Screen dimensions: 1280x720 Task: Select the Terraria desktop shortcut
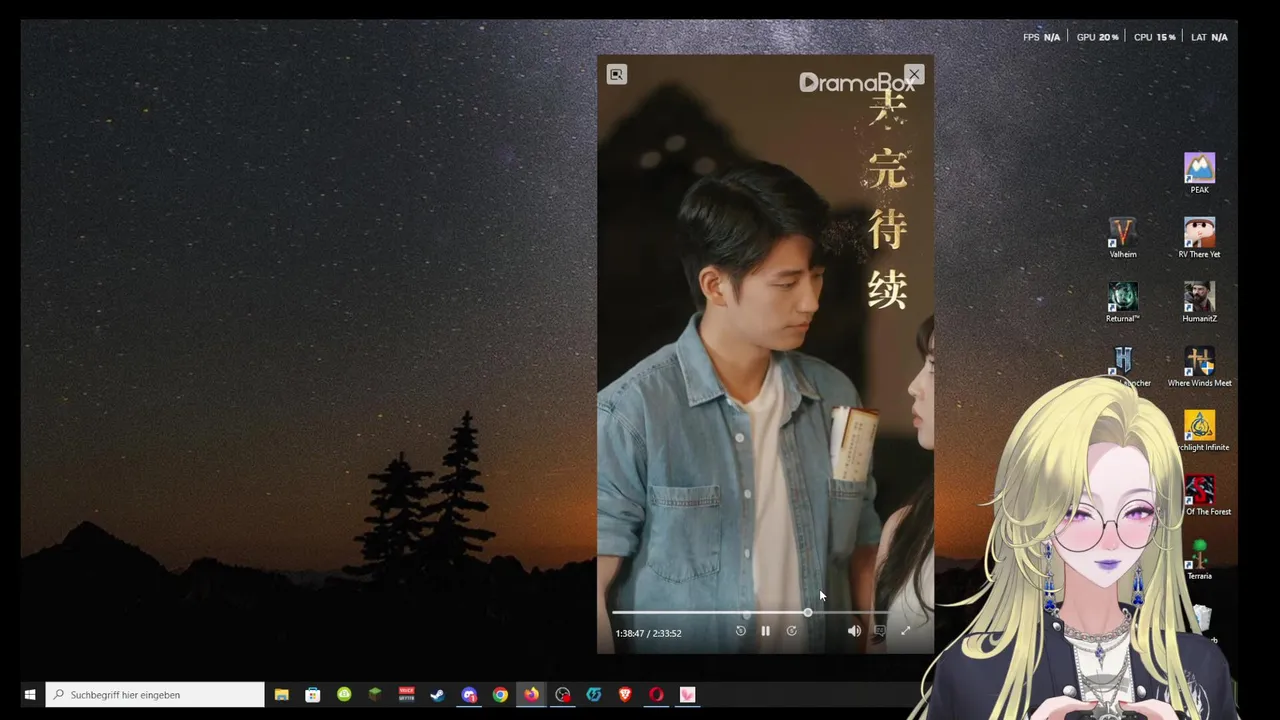[1199, 560]
